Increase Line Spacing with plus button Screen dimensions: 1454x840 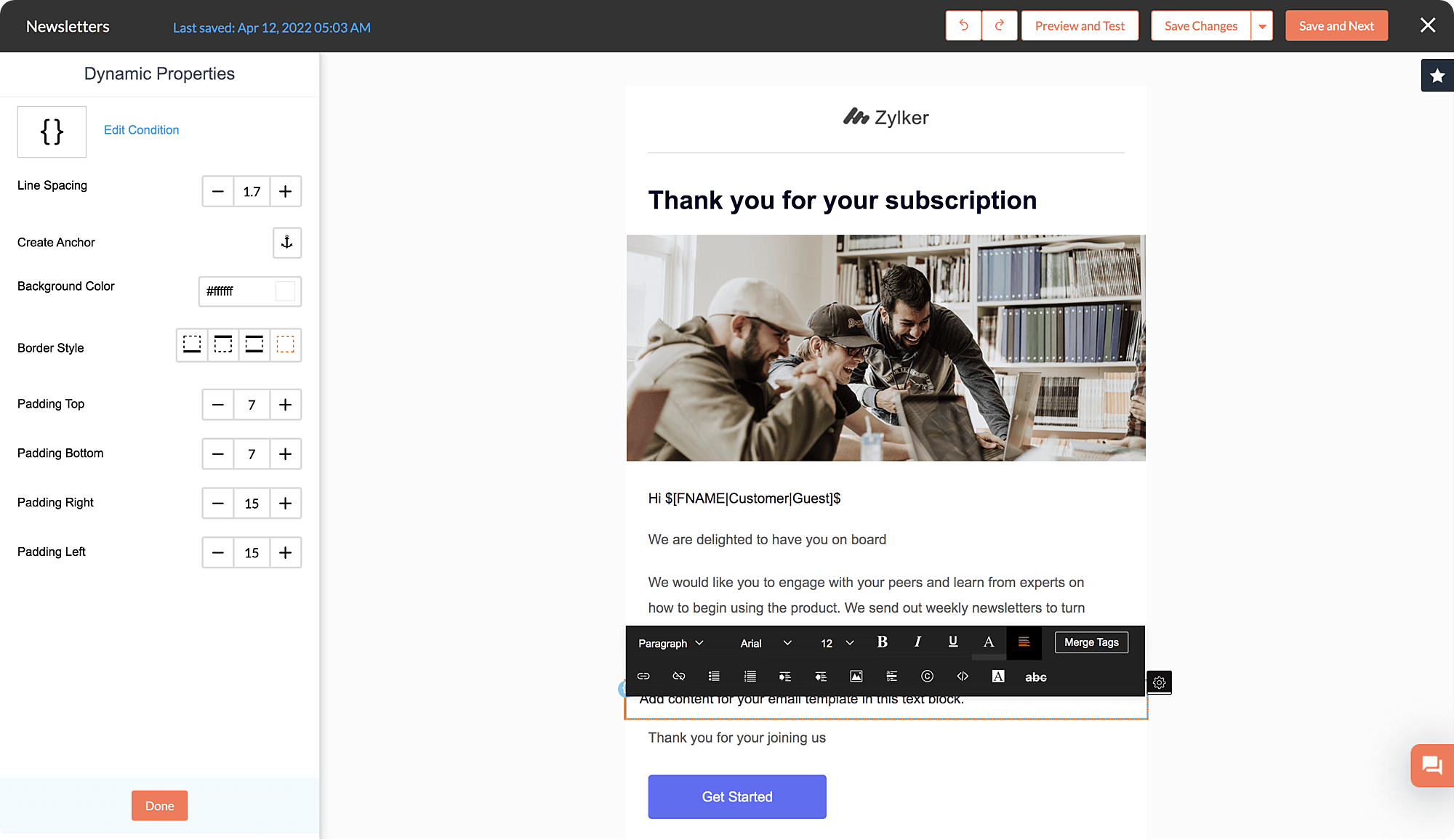[x=285, y=192]
